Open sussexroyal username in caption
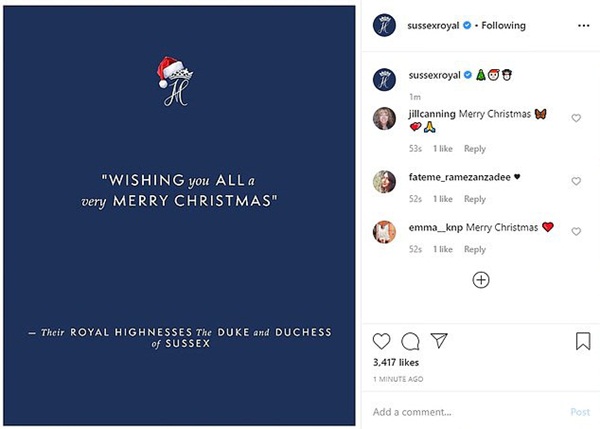The image size is (600, 429). [x=433, y=75]
